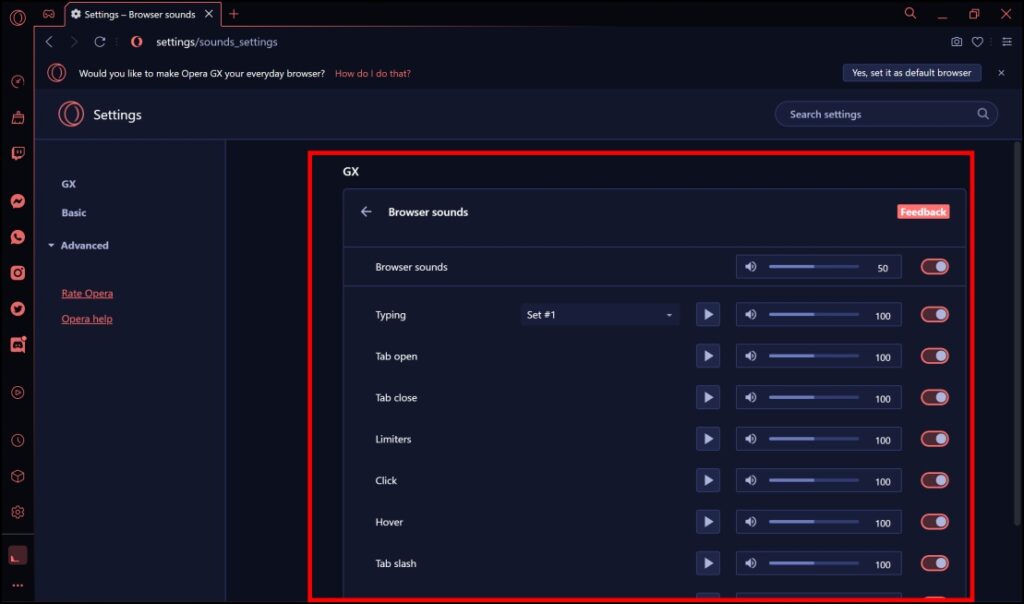Play the Limiters sound preview
This screenshot has width=1024, height=604.
coord(708,439)
